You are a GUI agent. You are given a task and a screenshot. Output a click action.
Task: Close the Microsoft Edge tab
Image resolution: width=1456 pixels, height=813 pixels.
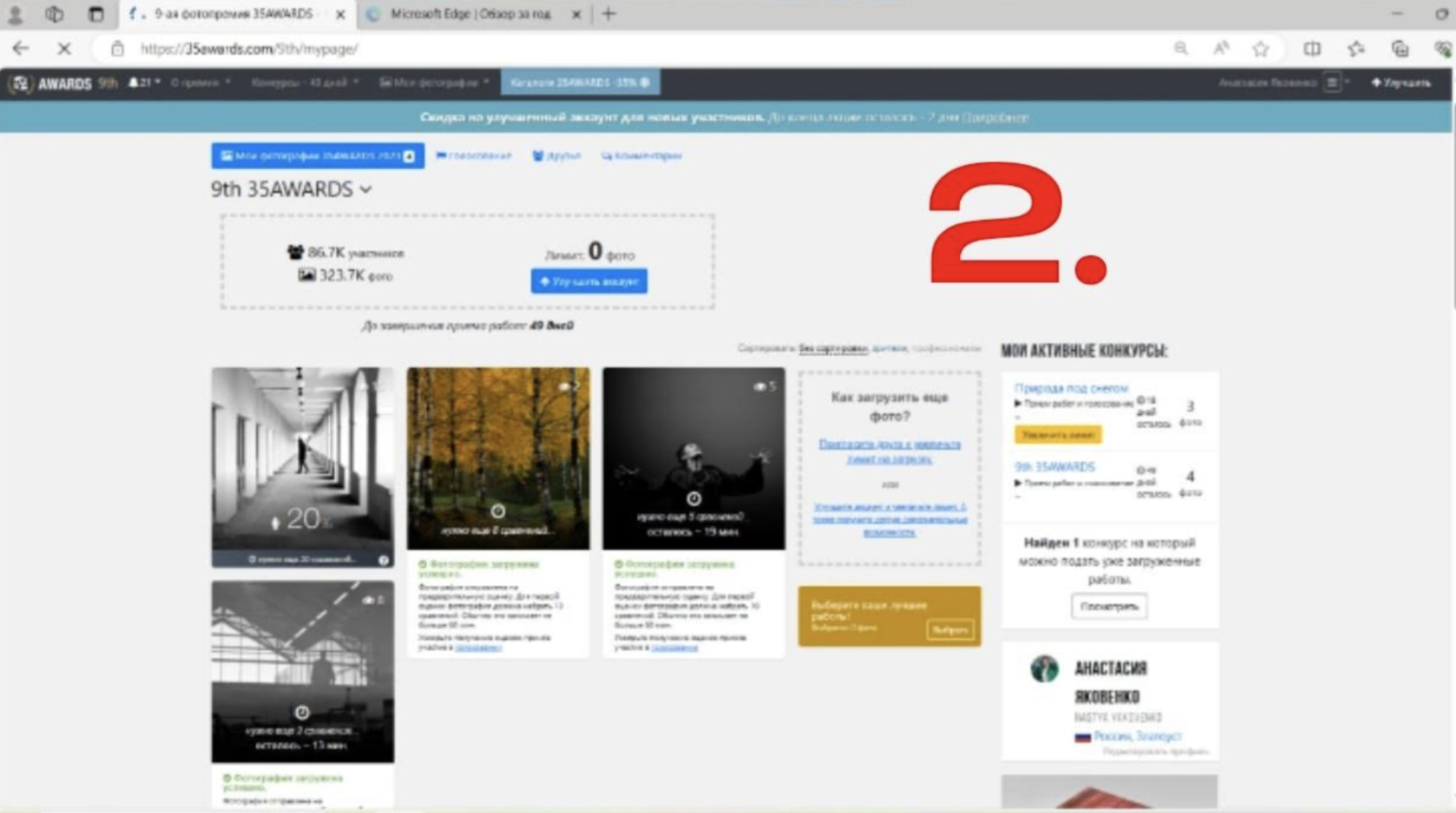pyautogui.click(x=576, y=15)
